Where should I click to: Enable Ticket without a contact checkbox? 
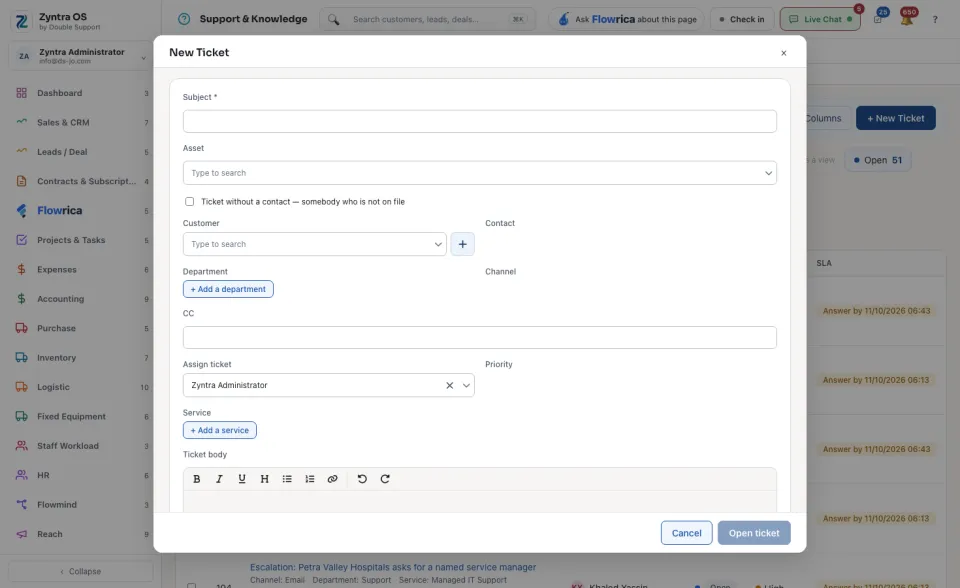tap(190, 202)
